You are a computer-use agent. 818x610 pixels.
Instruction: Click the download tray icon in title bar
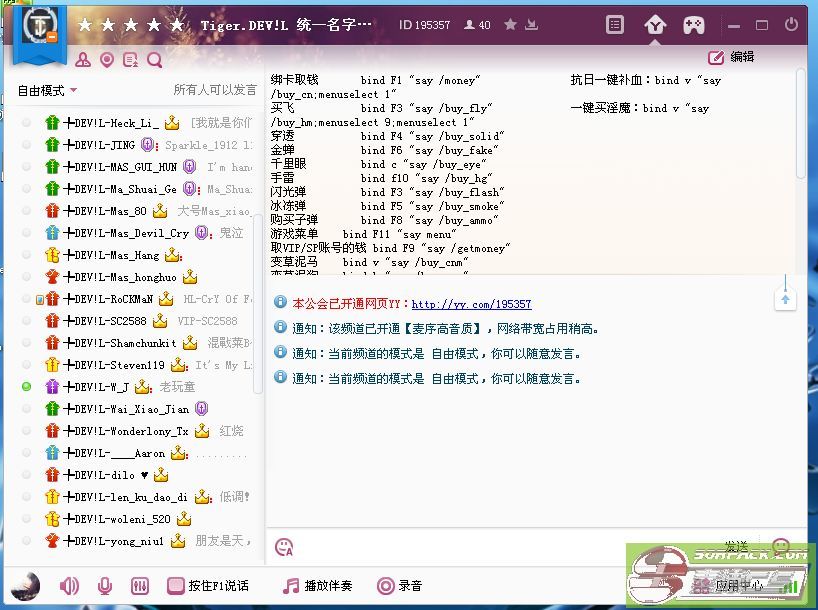[x=531, y=25]
